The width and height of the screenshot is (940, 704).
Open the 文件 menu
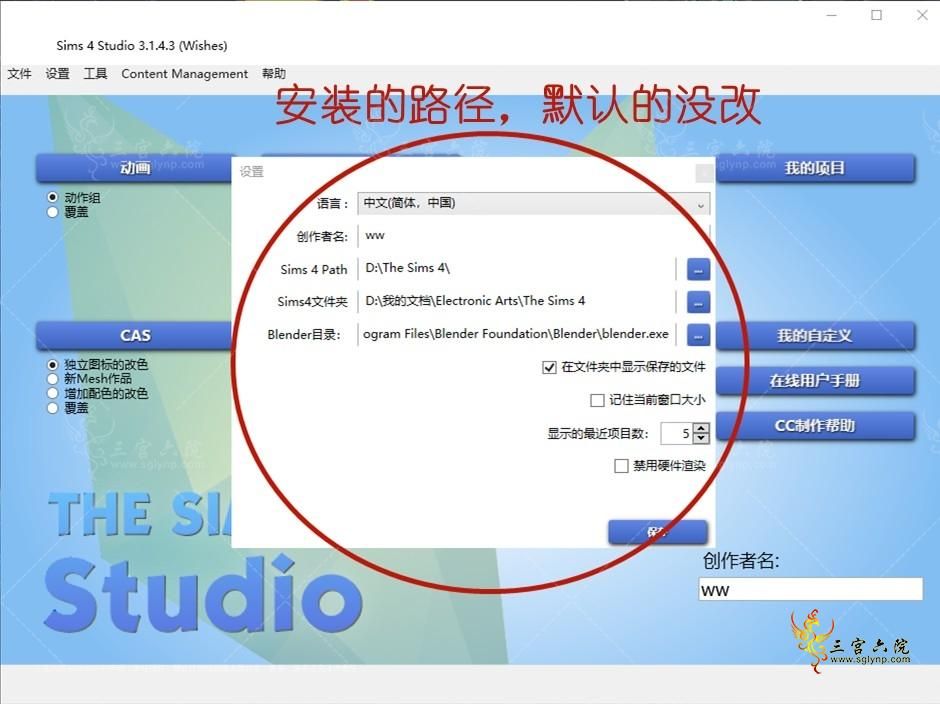(19, 74)
